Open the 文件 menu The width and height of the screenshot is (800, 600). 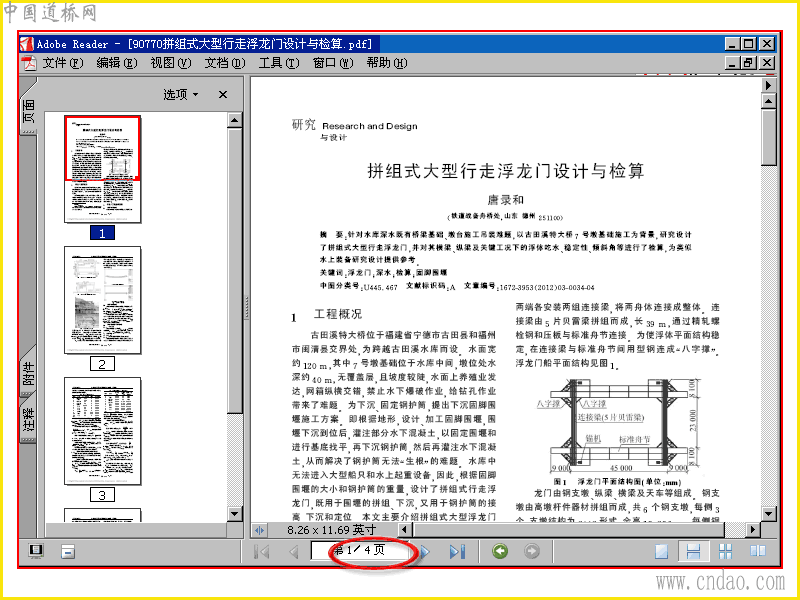pyautogui.click(x=63, y=63)
